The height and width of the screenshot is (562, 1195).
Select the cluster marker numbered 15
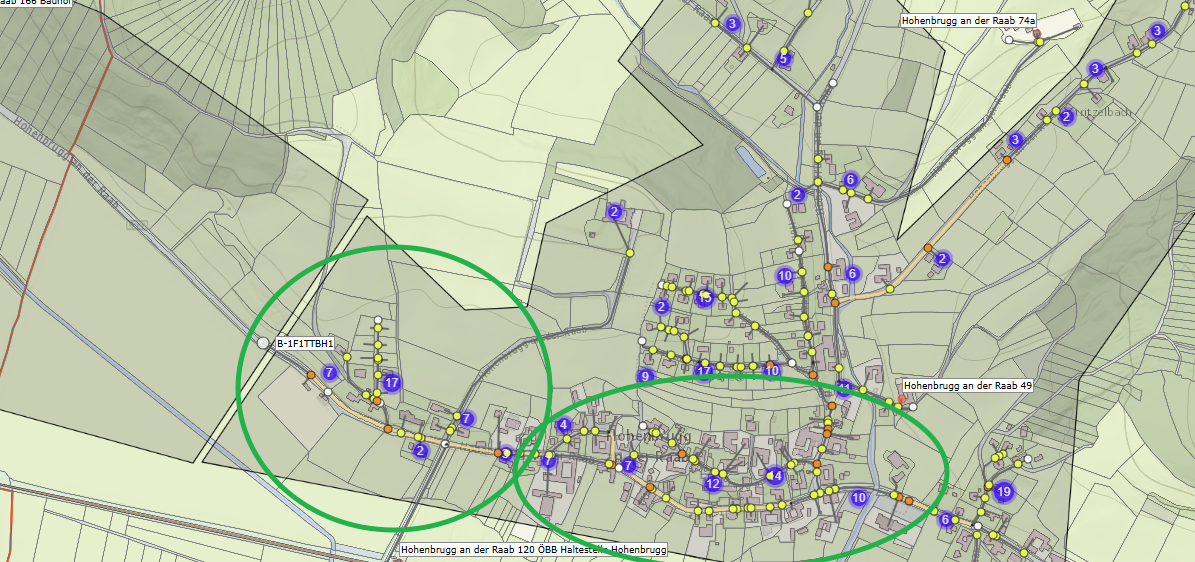tap(704, 297)
